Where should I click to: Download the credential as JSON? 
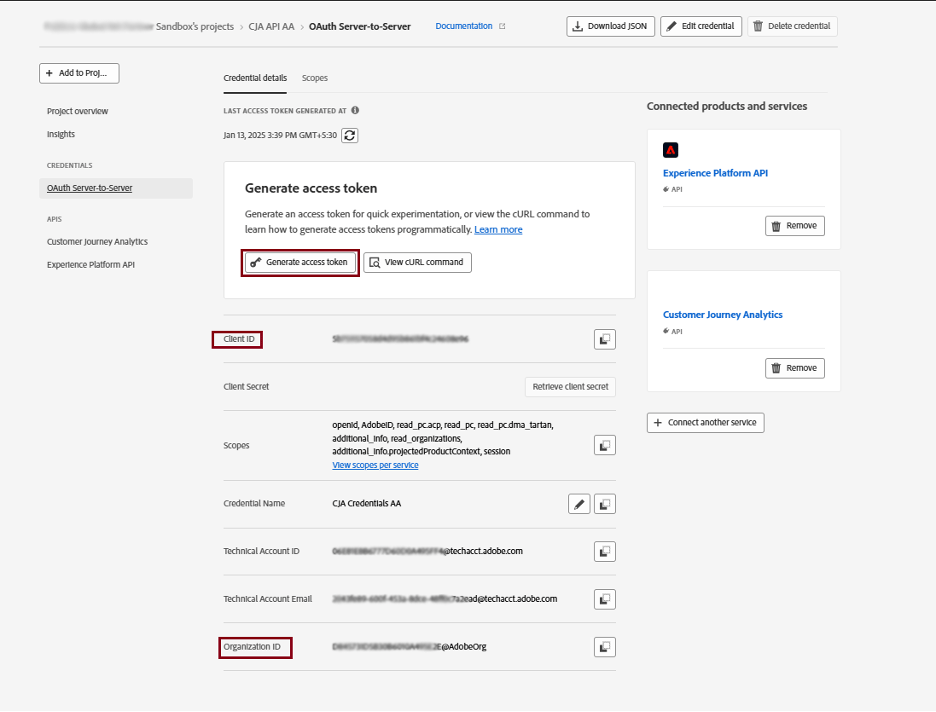[x=610, y=26]
